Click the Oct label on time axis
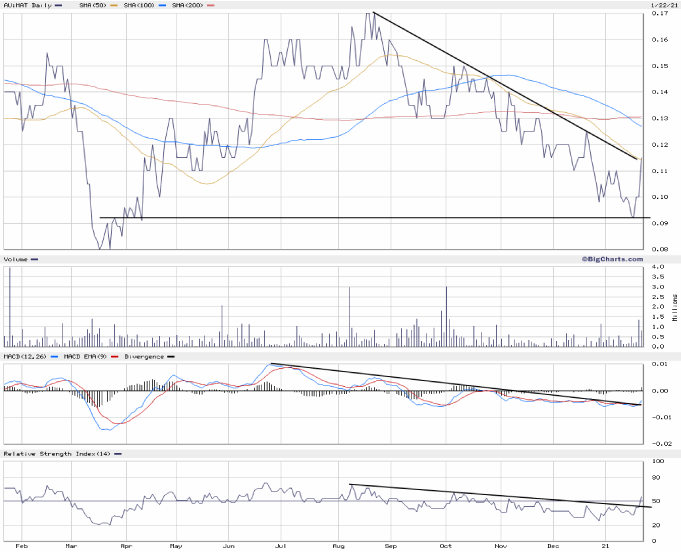Viewport: 681px width, 552px height. pyautogui.click(x=445, y=547)
